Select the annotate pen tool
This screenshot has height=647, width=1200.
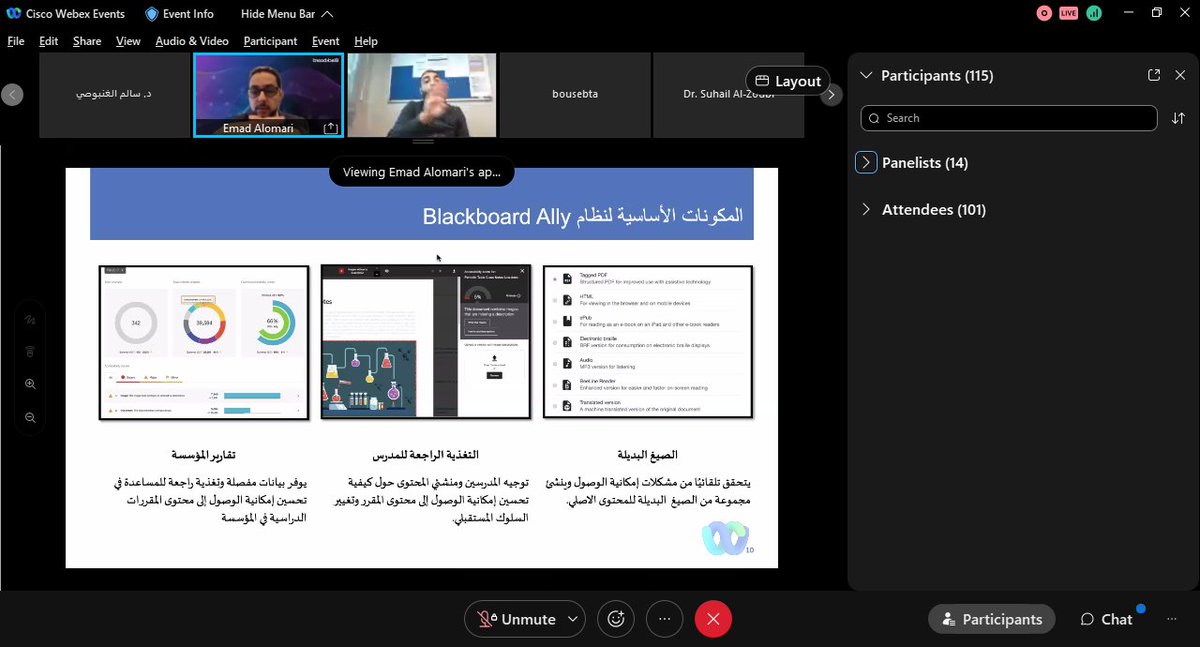click(30, 320)
